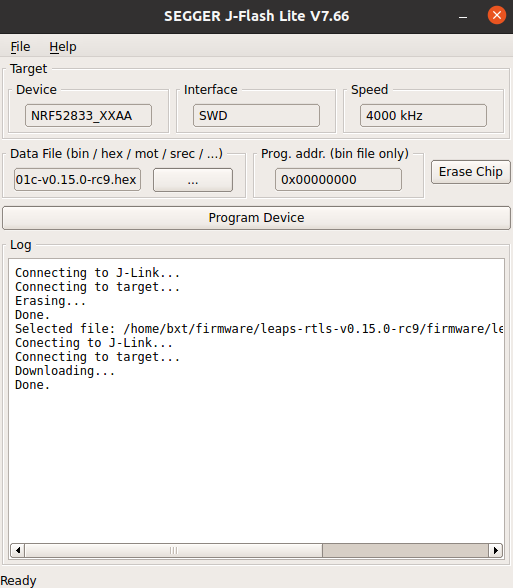Click the data file path field
The width and height of the screenshot is (513, 588).
coord(77,180)
